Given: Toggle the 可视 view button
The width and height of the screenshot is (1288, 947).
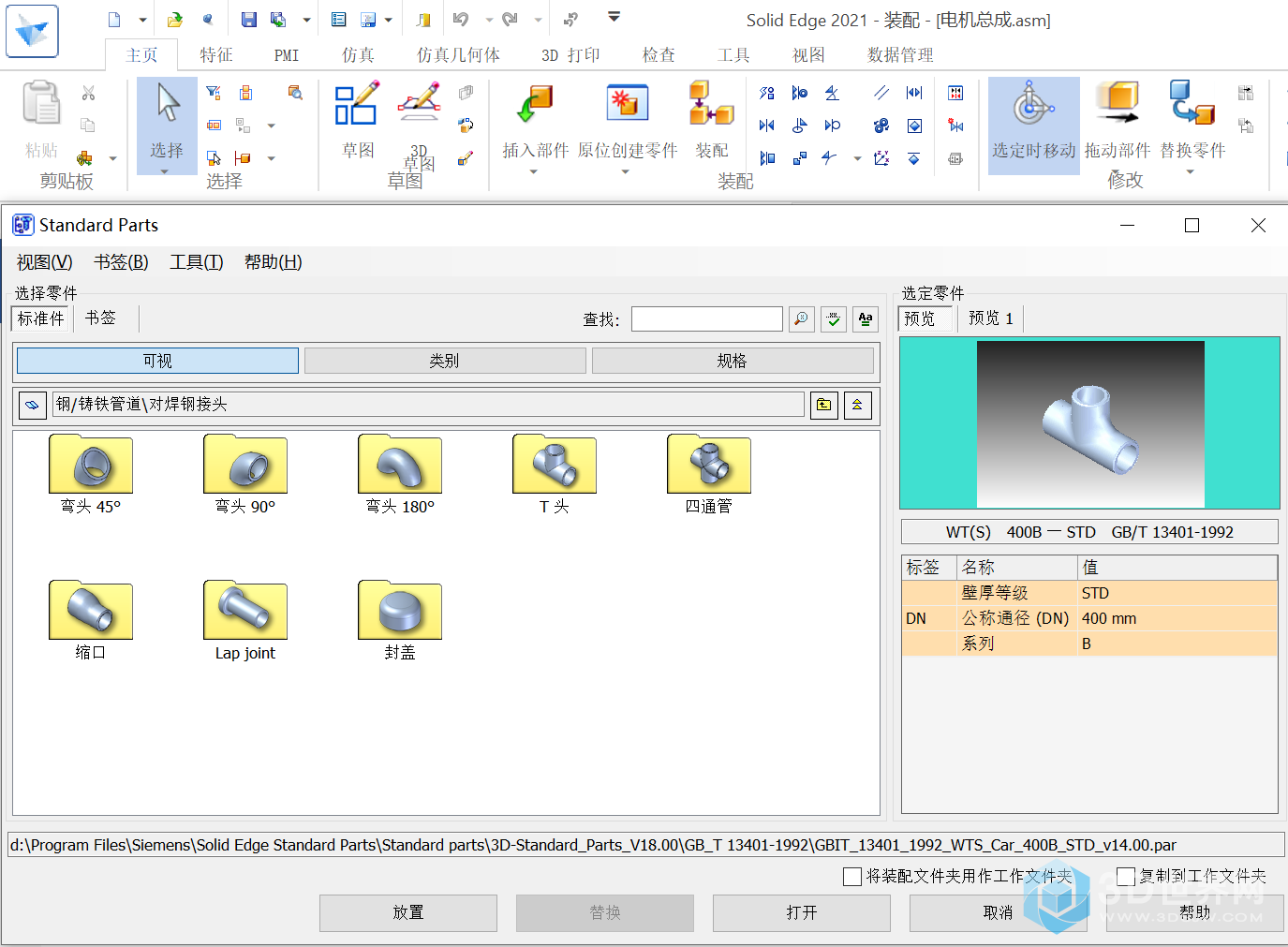Looking at the screenshot, I should (157, 361).
